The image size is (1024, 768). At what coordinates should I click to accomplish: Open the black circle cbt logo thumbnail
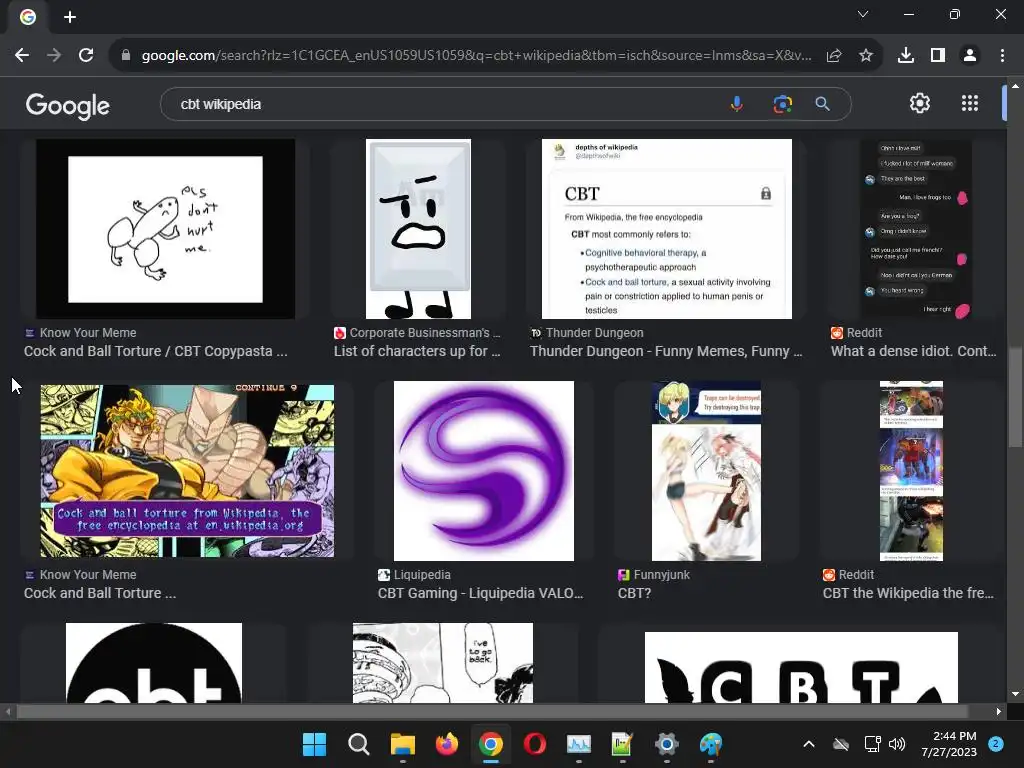coord(154,663)
